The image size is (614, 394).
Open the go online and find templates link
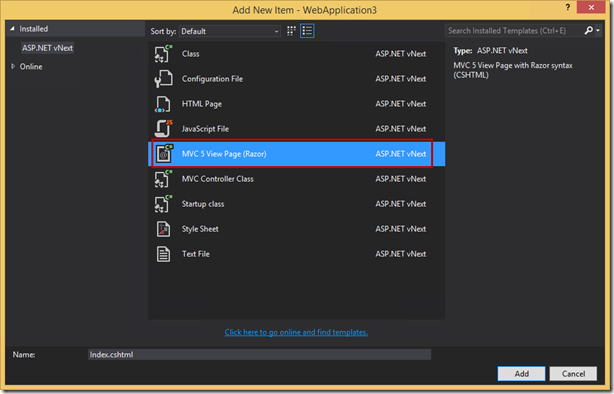[x=296, y=332]
